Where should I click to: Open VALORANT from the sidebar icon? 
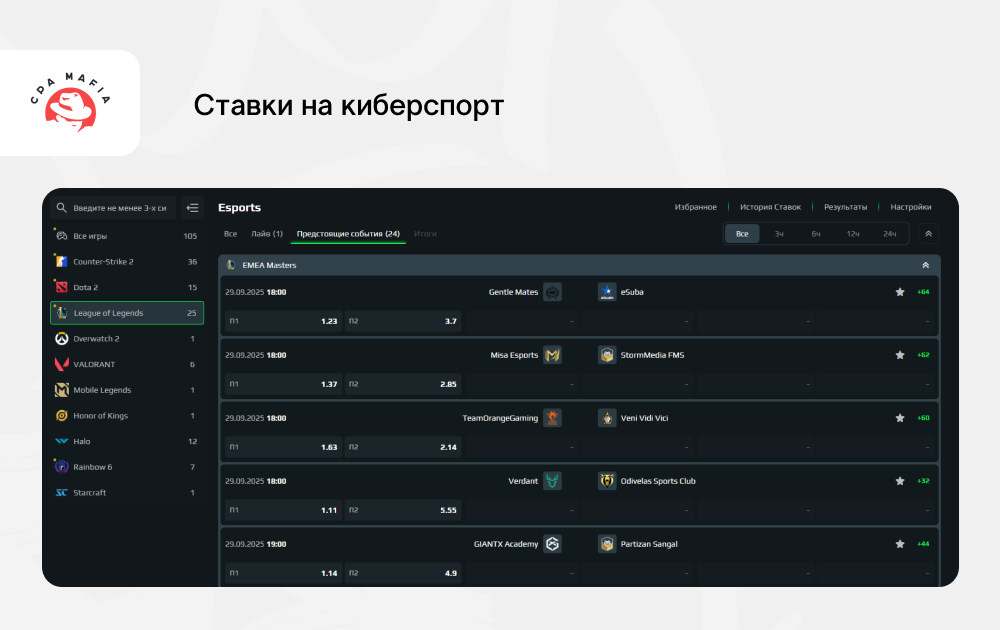click(x=62, y=364)
